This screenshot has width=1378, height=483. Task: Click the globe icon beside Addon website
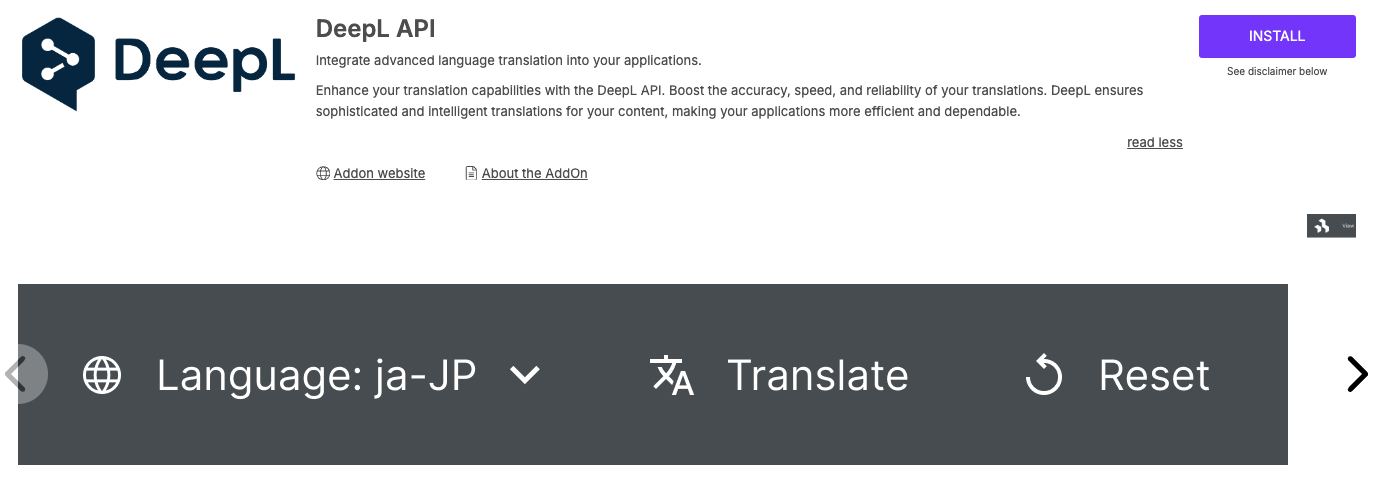coord(323,173)
